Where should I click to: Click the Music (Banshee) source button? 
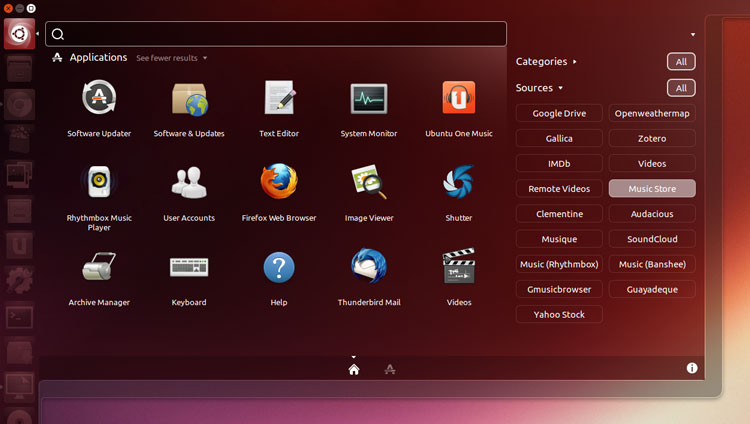(x=652, y=264)
